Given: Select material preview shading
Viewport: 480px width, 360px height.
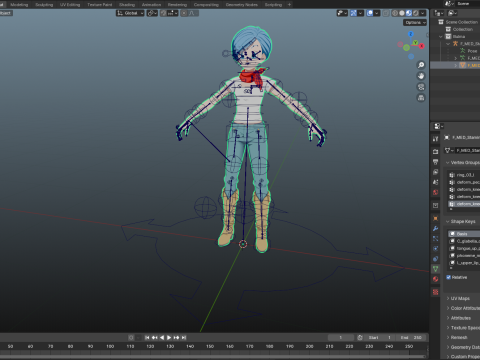Looking at the screenshot, I should click(x=409, y=13).
